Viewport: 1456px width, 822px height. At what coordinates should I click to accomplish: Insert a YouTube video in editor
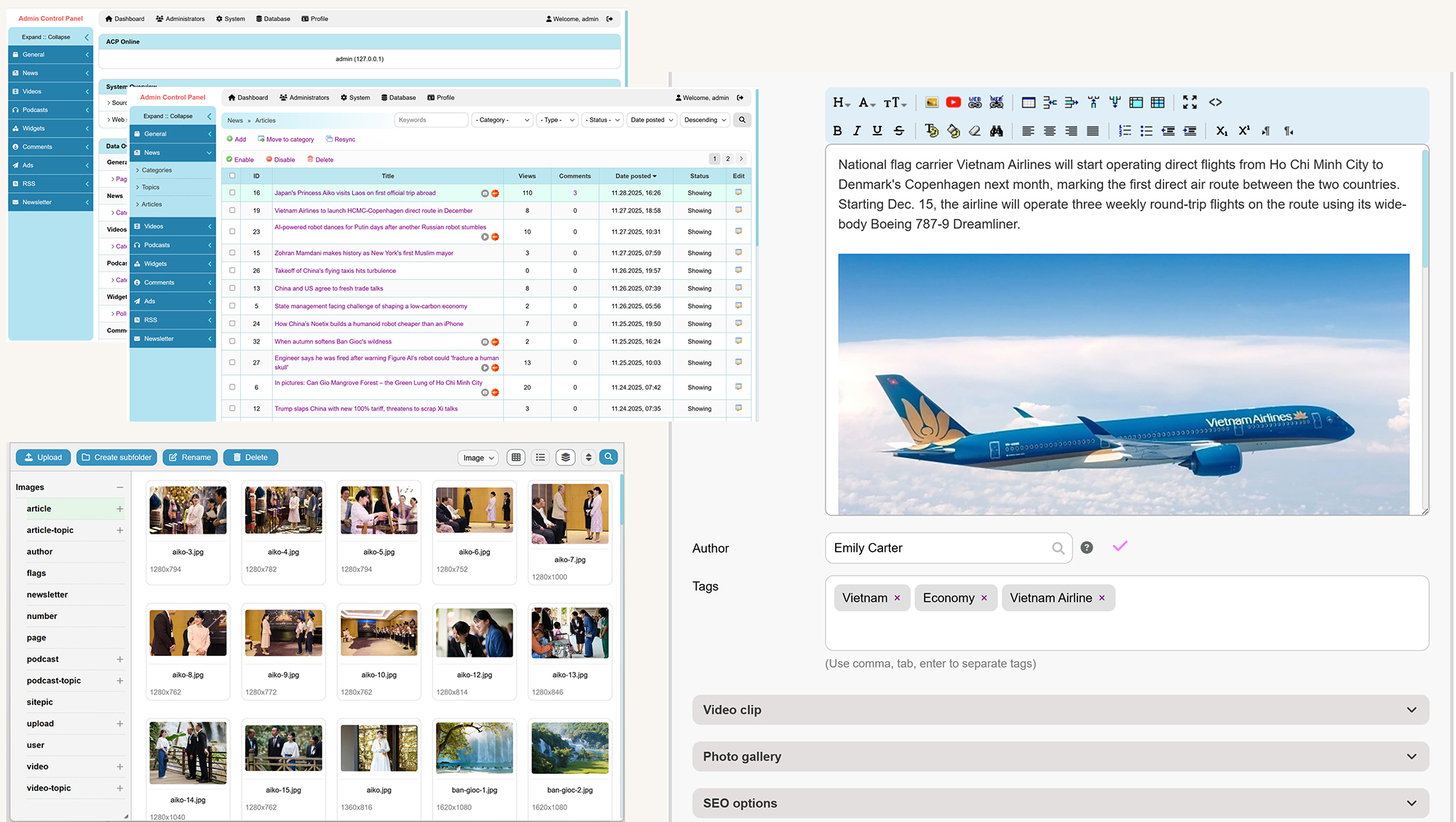coord(953,103)
